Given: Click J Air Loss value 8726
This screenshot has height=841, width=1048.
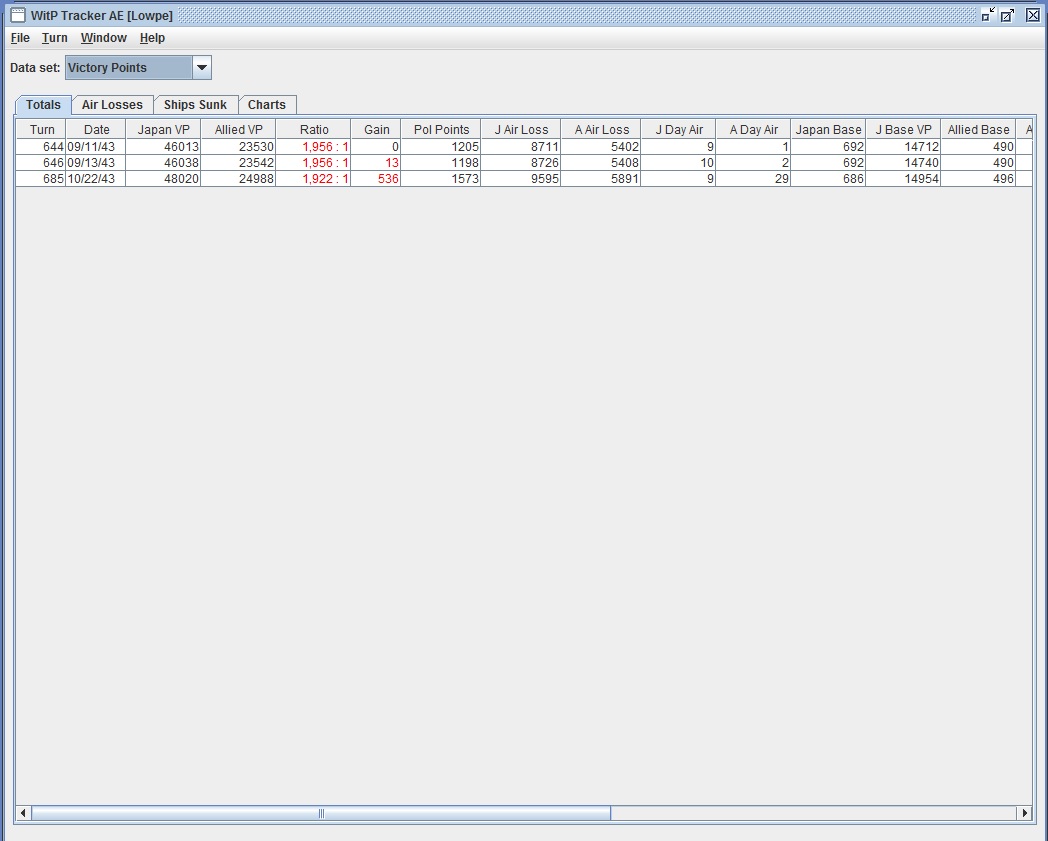Looking at the screenshot, I should (x=521, y=162).
